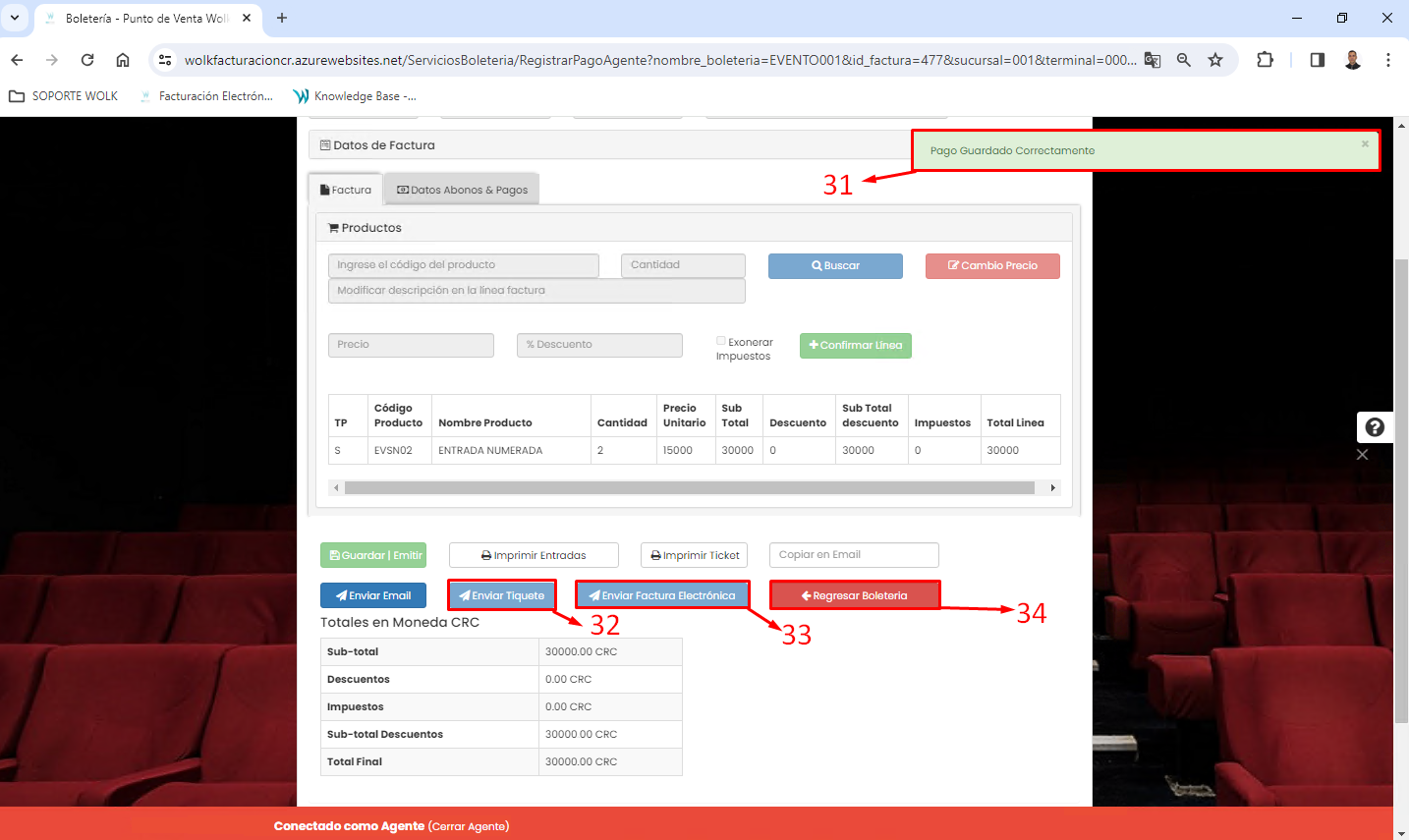The height and width of the screenshot is (840, 1409).
Task: Click the products table horizontal scrollbar
Action: click(x=690, y=487)
